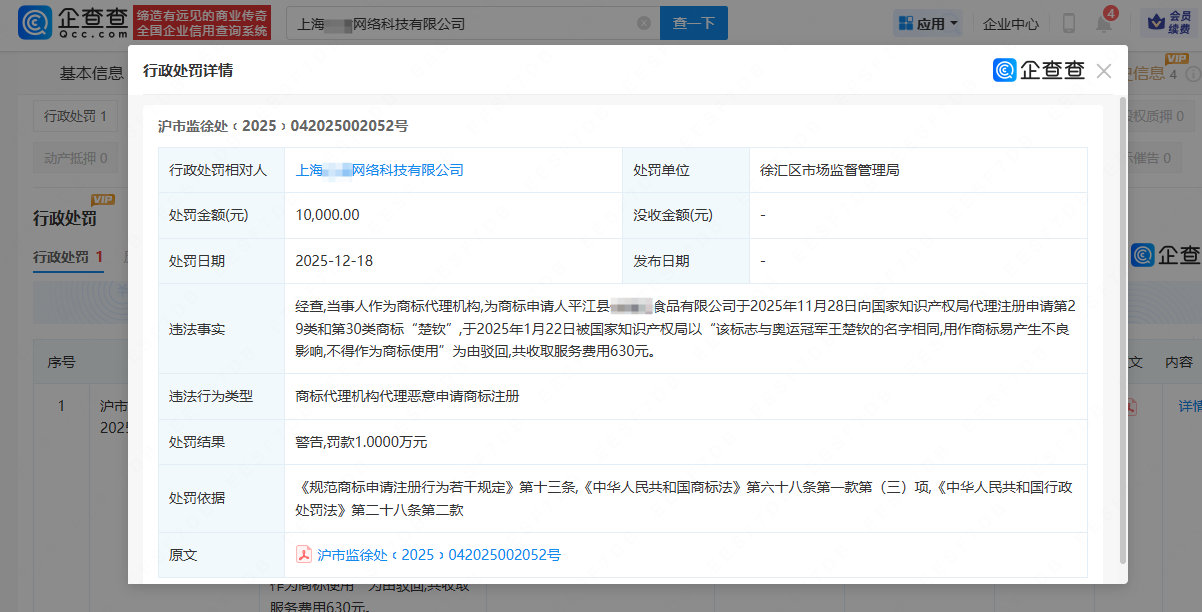Click 商标代理机构代理恶意申请商标注册 text
1202x612 pixels.
point(407,396)
